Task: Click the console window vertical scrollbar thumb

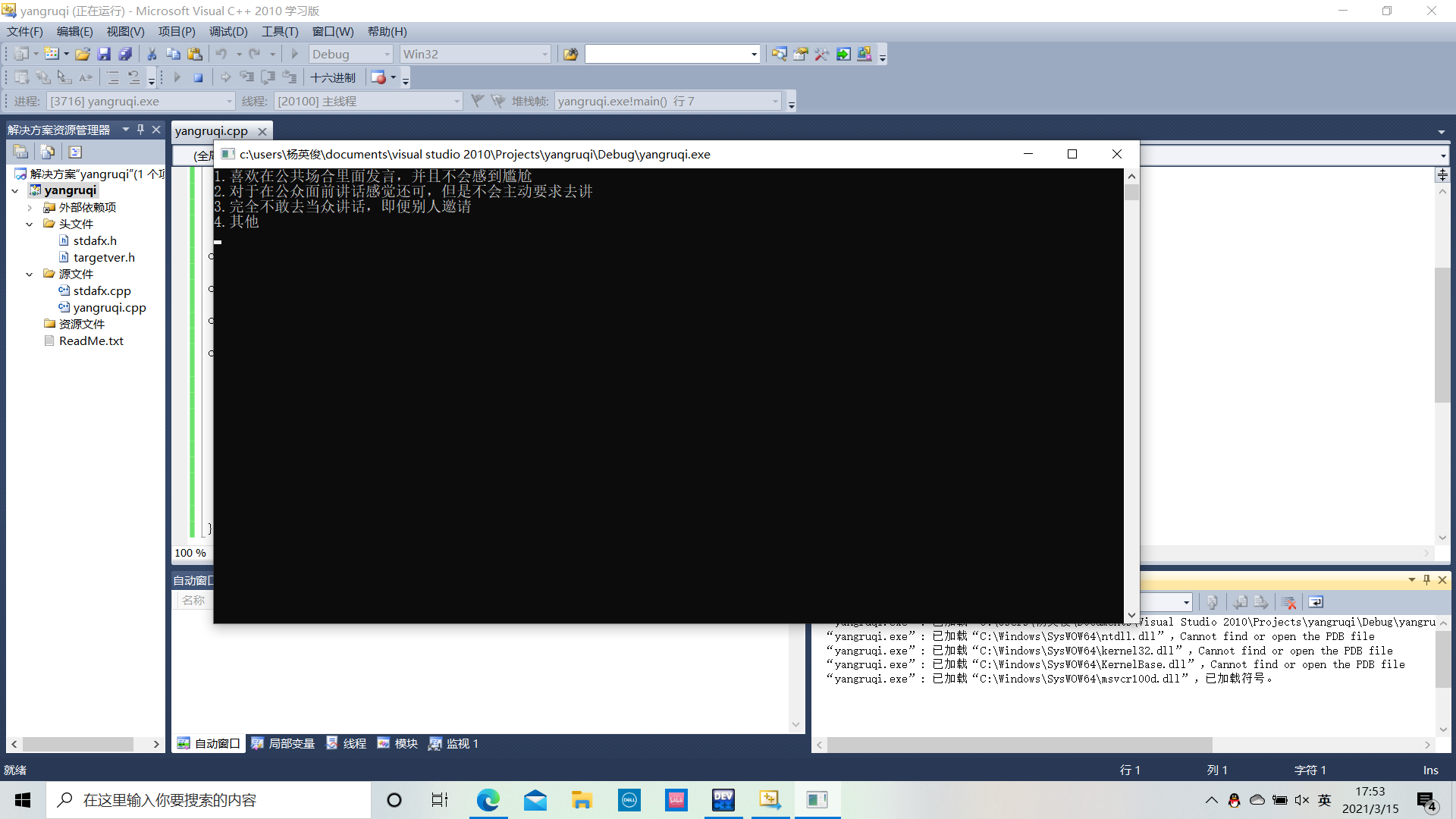Action: pyautogui.click(x=1131, y=193)
